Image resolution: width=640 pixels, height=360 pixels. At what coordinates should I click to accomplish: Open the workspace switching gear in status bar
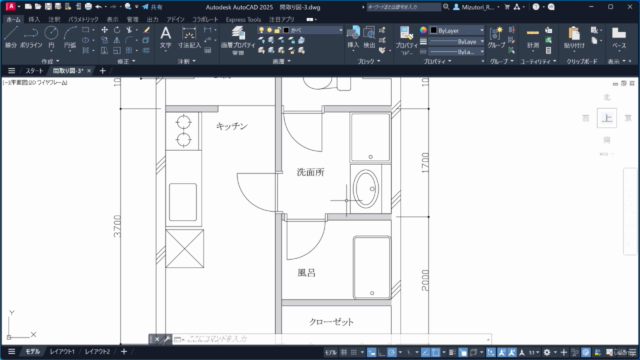[547, 352]
